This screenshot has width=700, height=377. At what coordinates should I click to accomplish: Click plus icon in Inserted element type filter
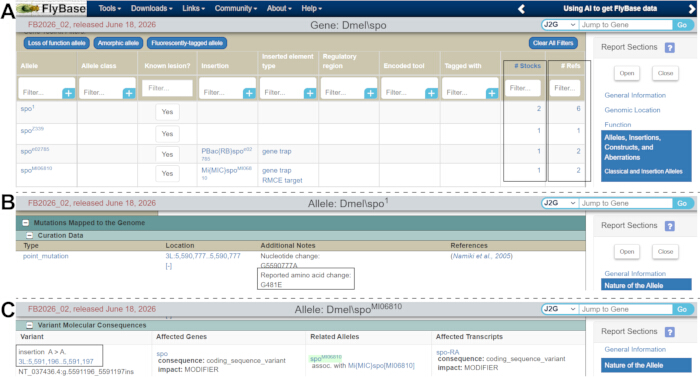click(310, 93)
